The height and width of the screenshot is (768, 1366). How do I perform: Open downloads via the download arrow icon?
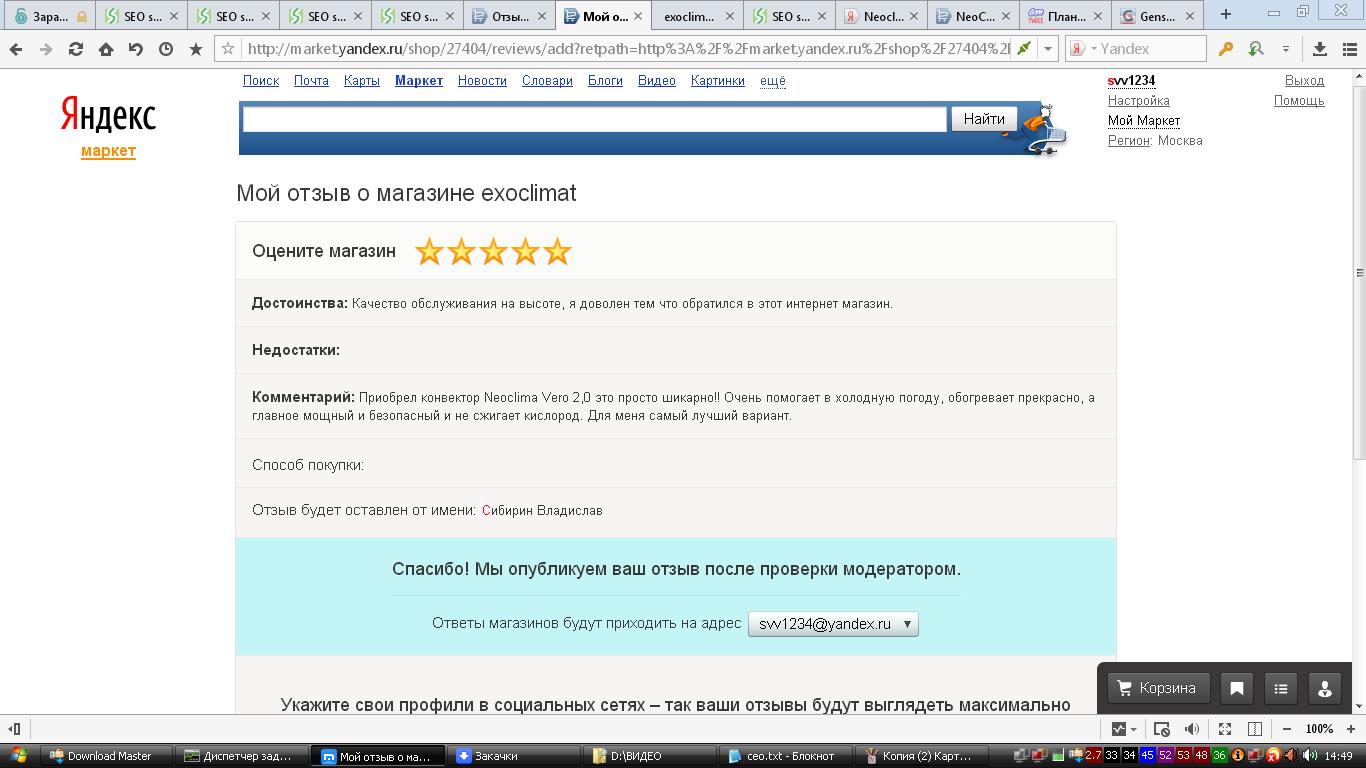pos(1320,49)
